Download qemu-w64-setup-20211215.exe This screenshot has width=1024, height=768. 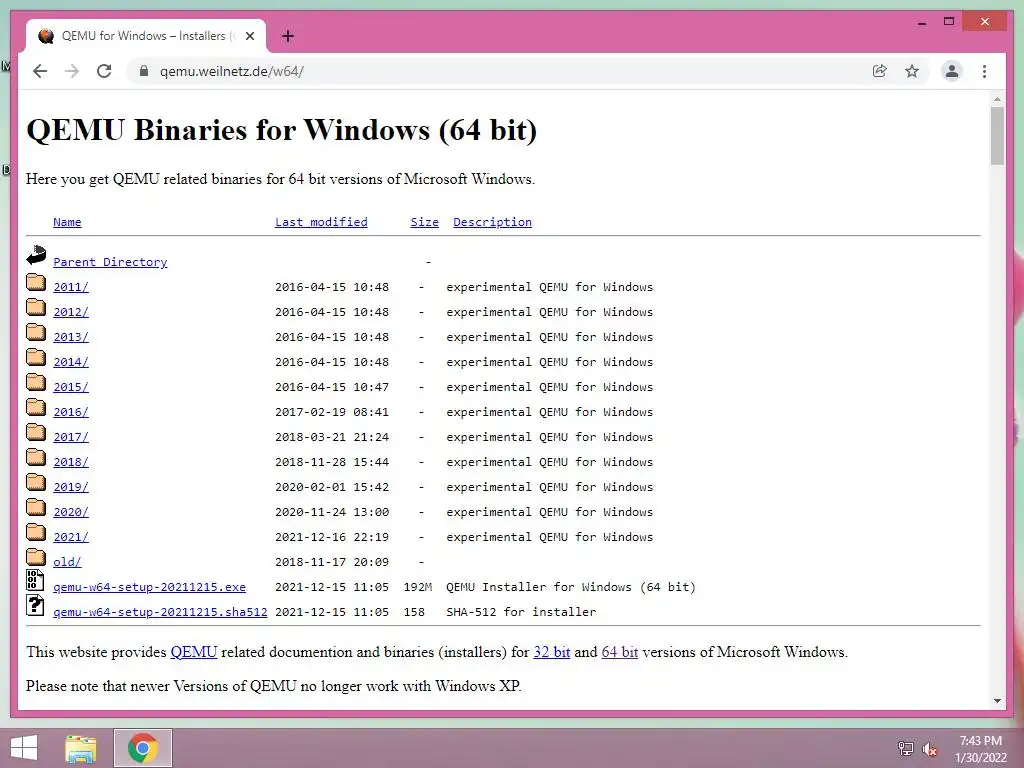(x=150, y=586)
